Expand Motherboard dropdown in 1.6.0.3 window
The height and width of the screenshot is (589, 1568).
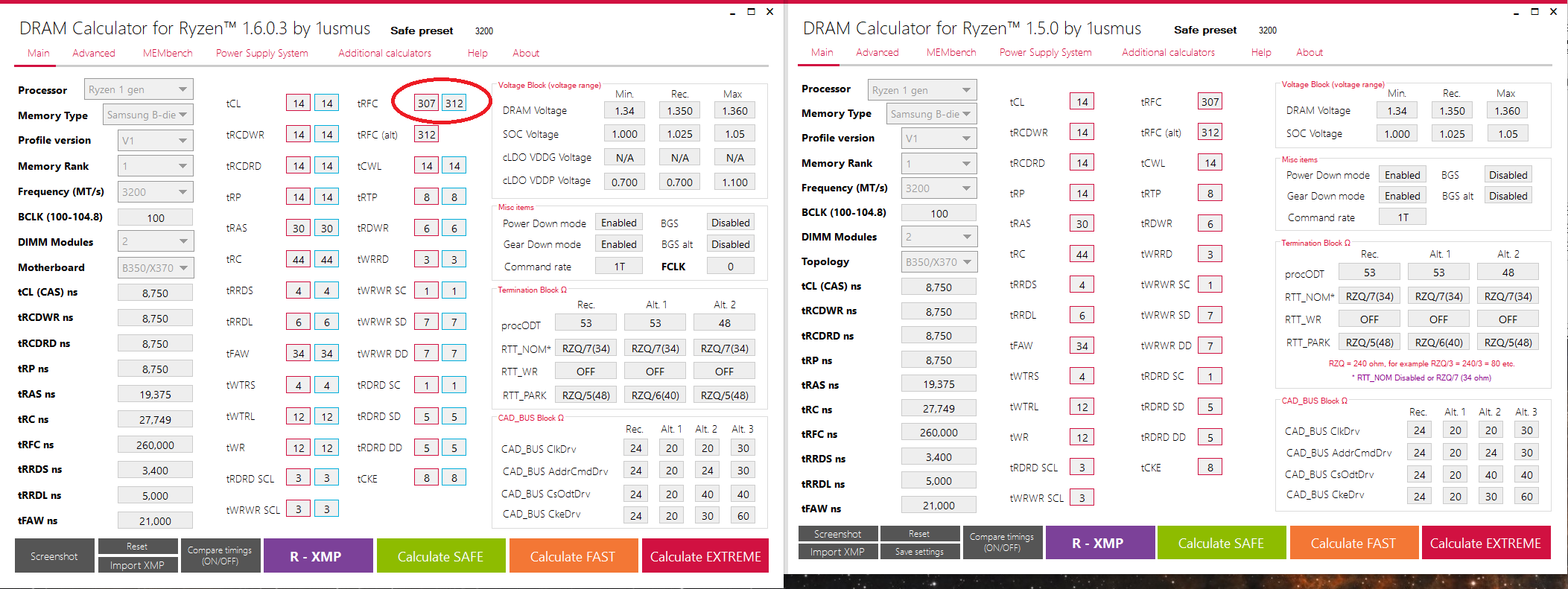[x=155, y=267]
